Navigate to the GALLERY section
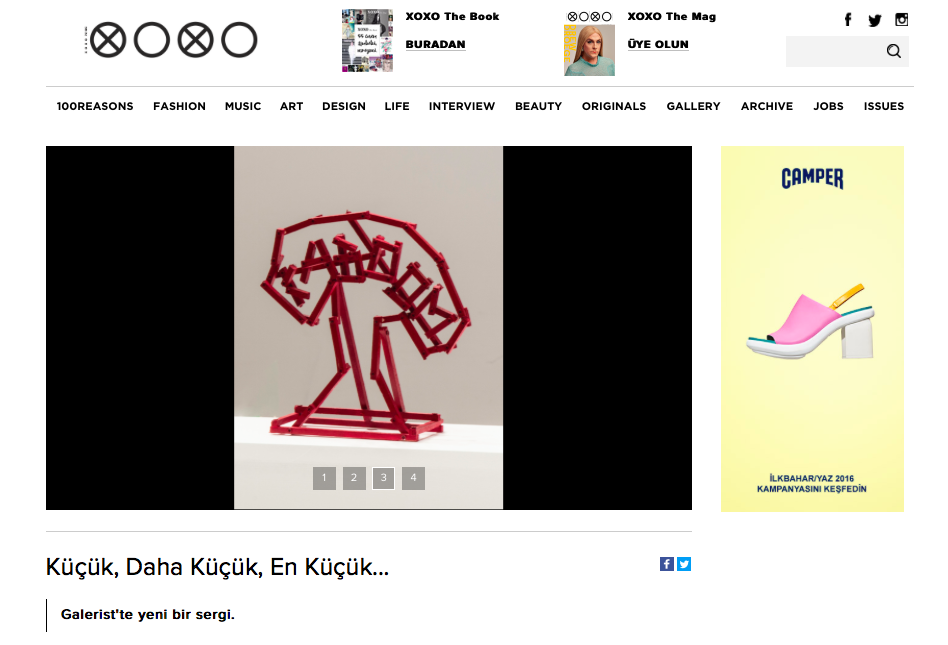This screenshot has height=645, width=948. click(x=693, y=106)
